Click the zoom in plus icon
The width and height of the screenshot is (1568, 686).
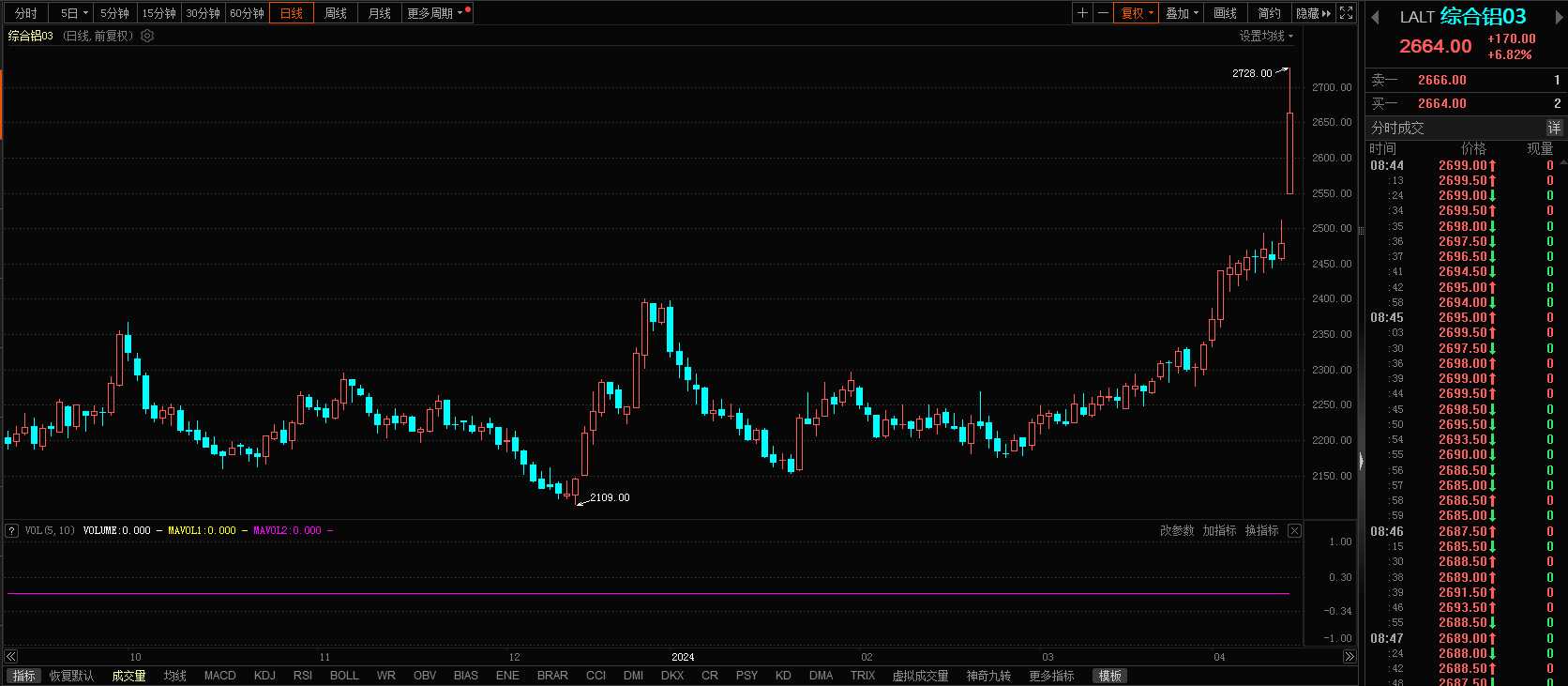click(1082, 13)
